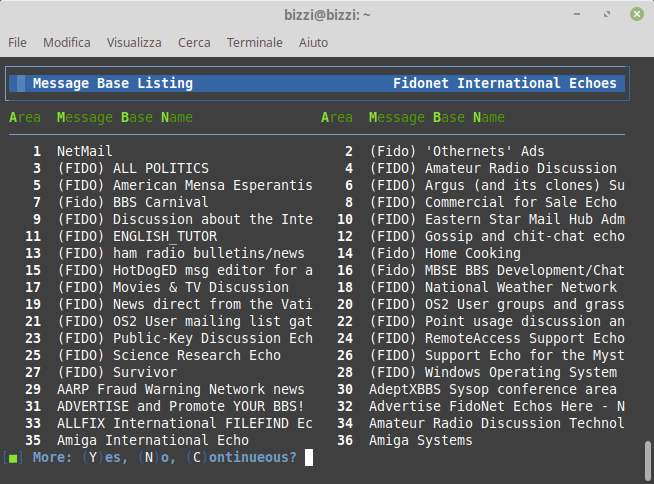Open the Modifica menu

[67, 43]
